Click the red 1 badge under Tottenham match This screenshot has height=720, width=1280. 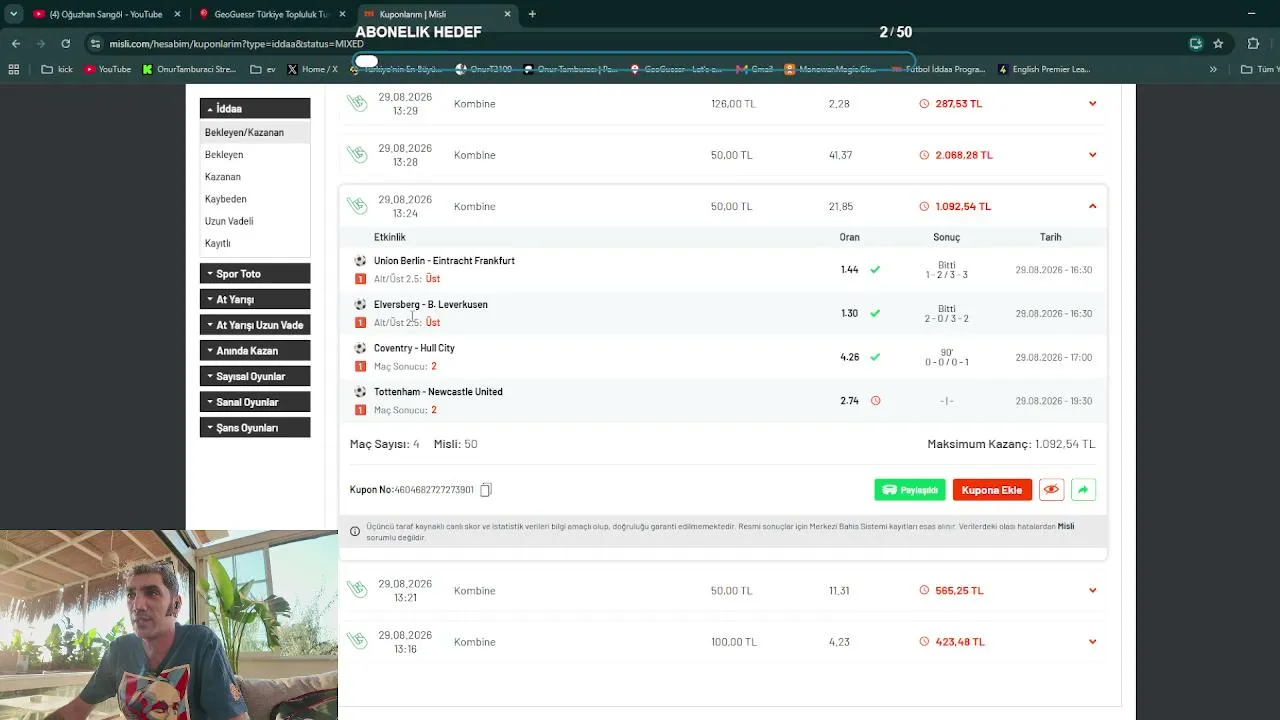coord(360,410)
